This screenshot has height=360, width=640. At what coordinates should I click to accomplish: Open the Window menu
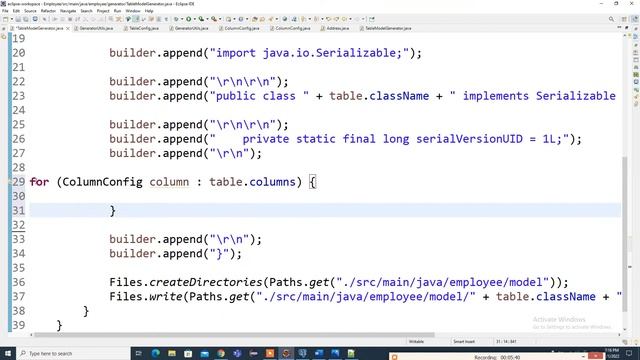[133, 11]
